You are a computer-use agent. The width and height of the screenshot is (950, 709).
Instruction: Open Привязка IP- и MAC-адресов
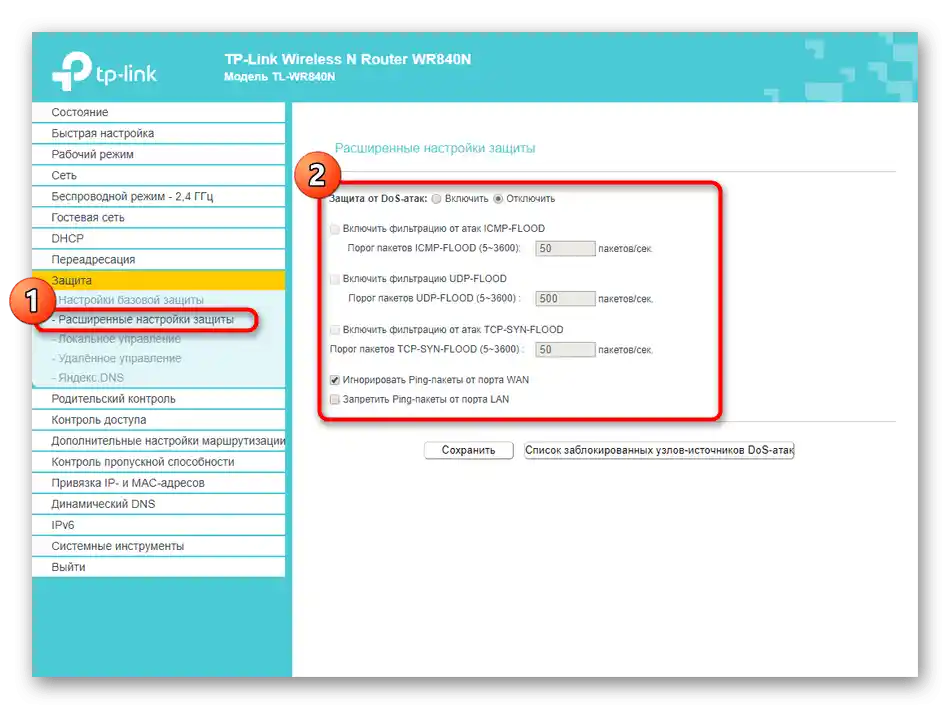[x=158, y=483]
